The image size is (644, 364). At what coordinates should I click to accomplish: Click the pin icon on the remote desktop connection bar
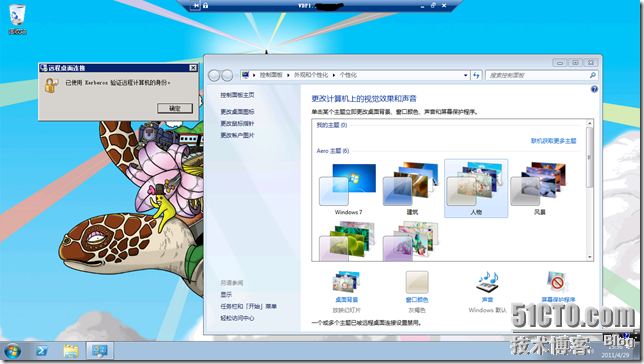[196, 6]
